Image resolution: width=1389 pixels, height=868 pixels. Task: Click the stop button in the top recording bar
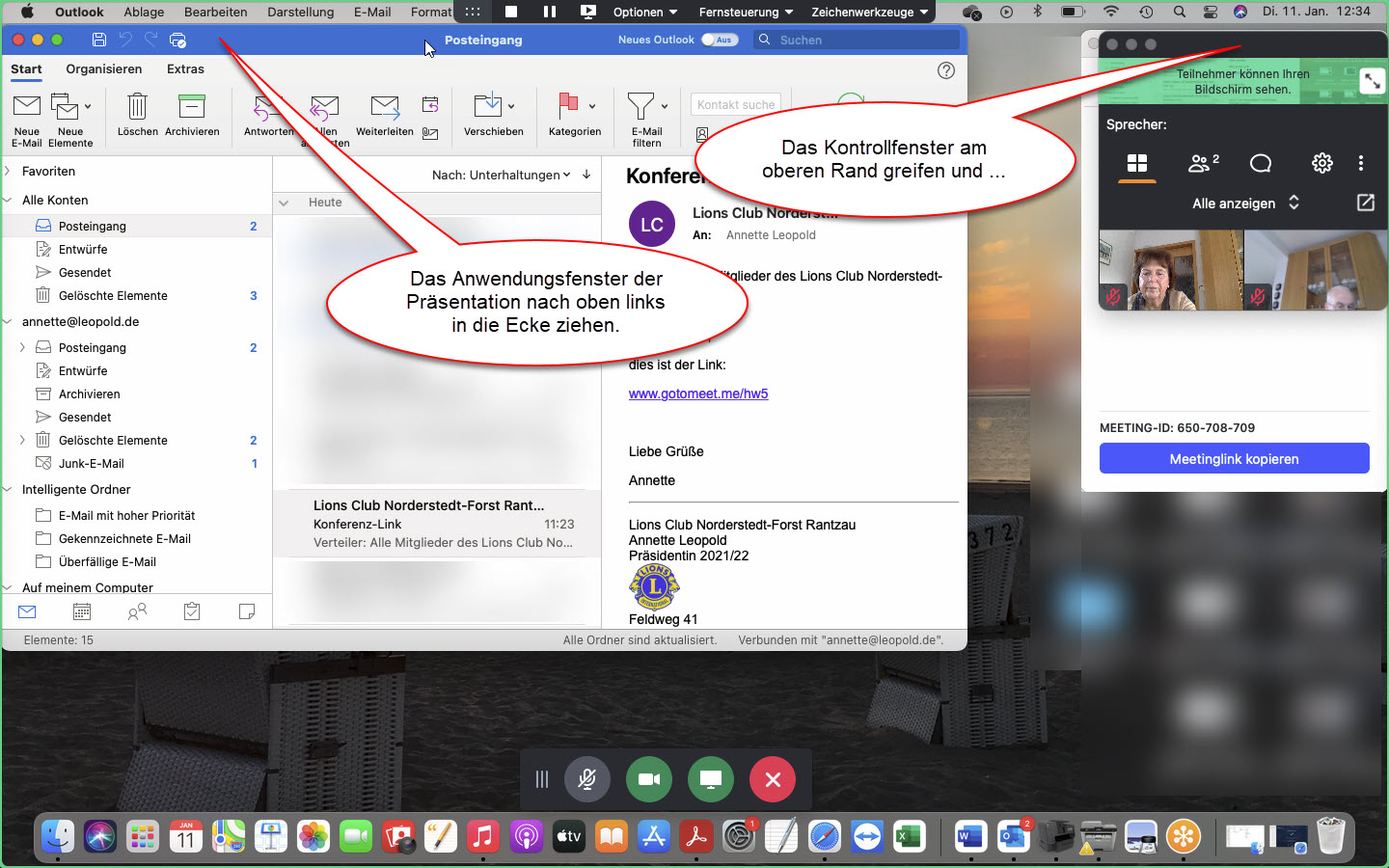click(x=511, y=12)
